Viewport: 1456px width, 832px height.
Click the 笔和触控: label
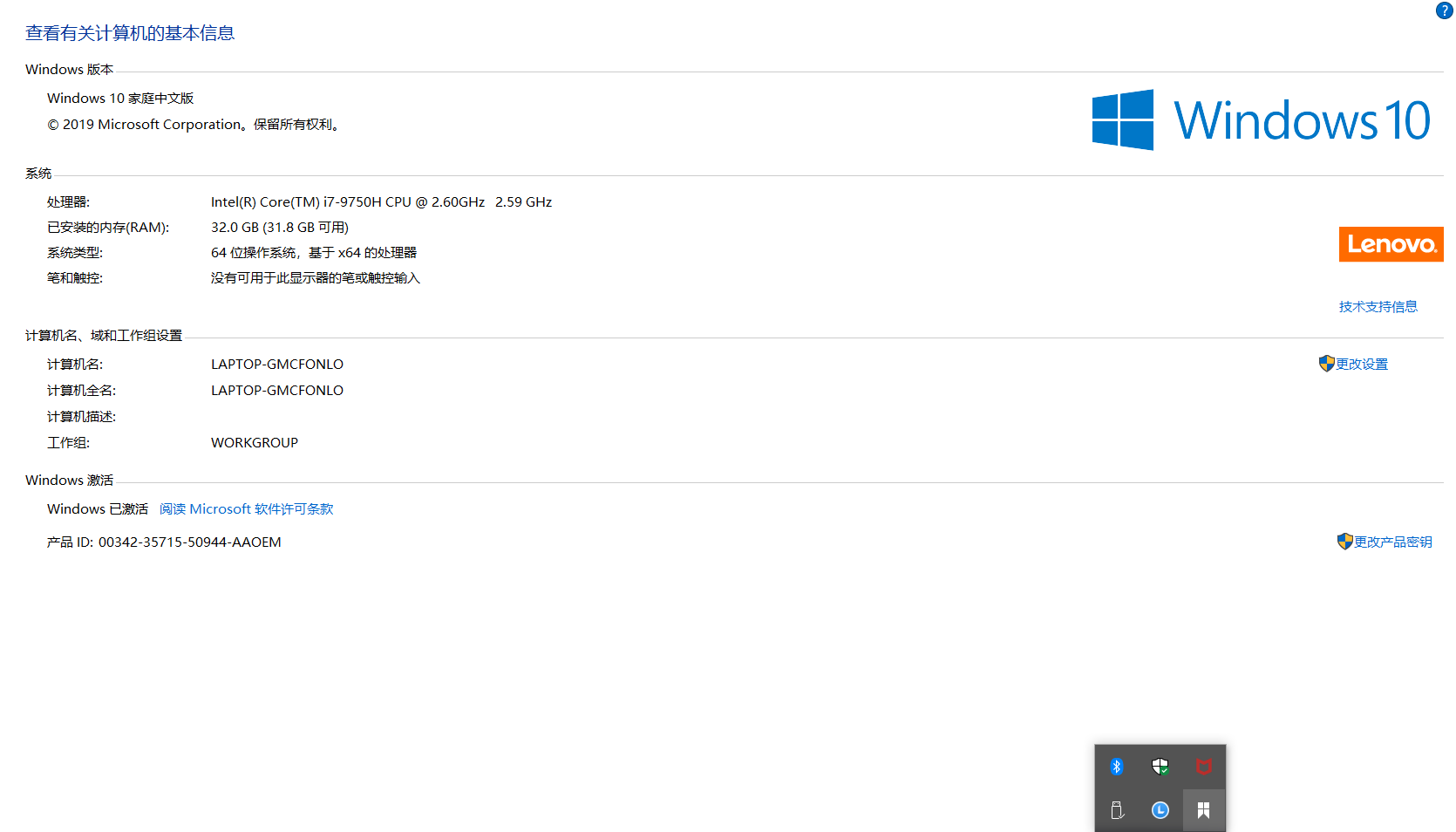coord(75,277)
